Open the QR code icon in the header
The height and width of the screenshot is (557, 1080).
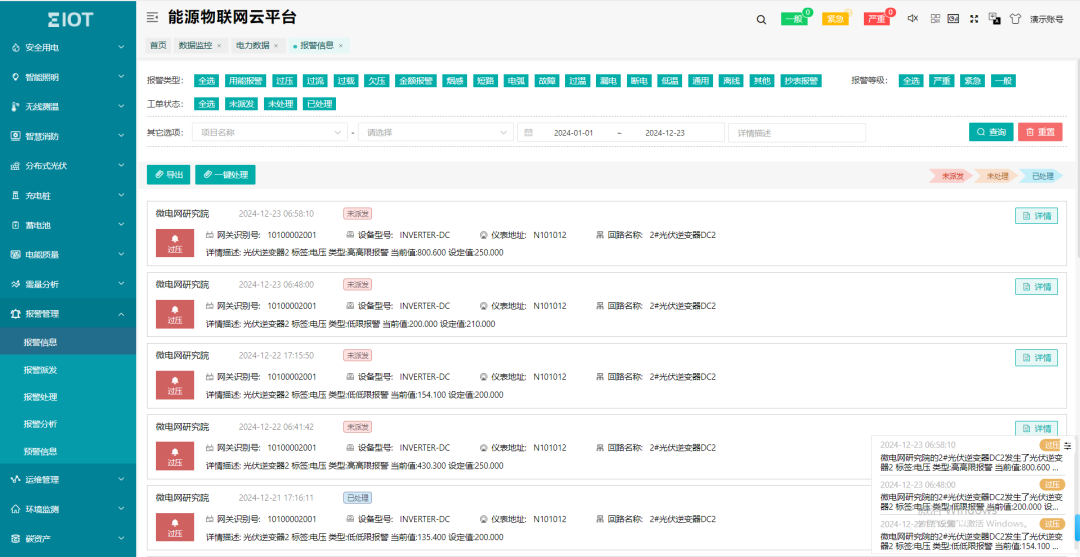935,19
